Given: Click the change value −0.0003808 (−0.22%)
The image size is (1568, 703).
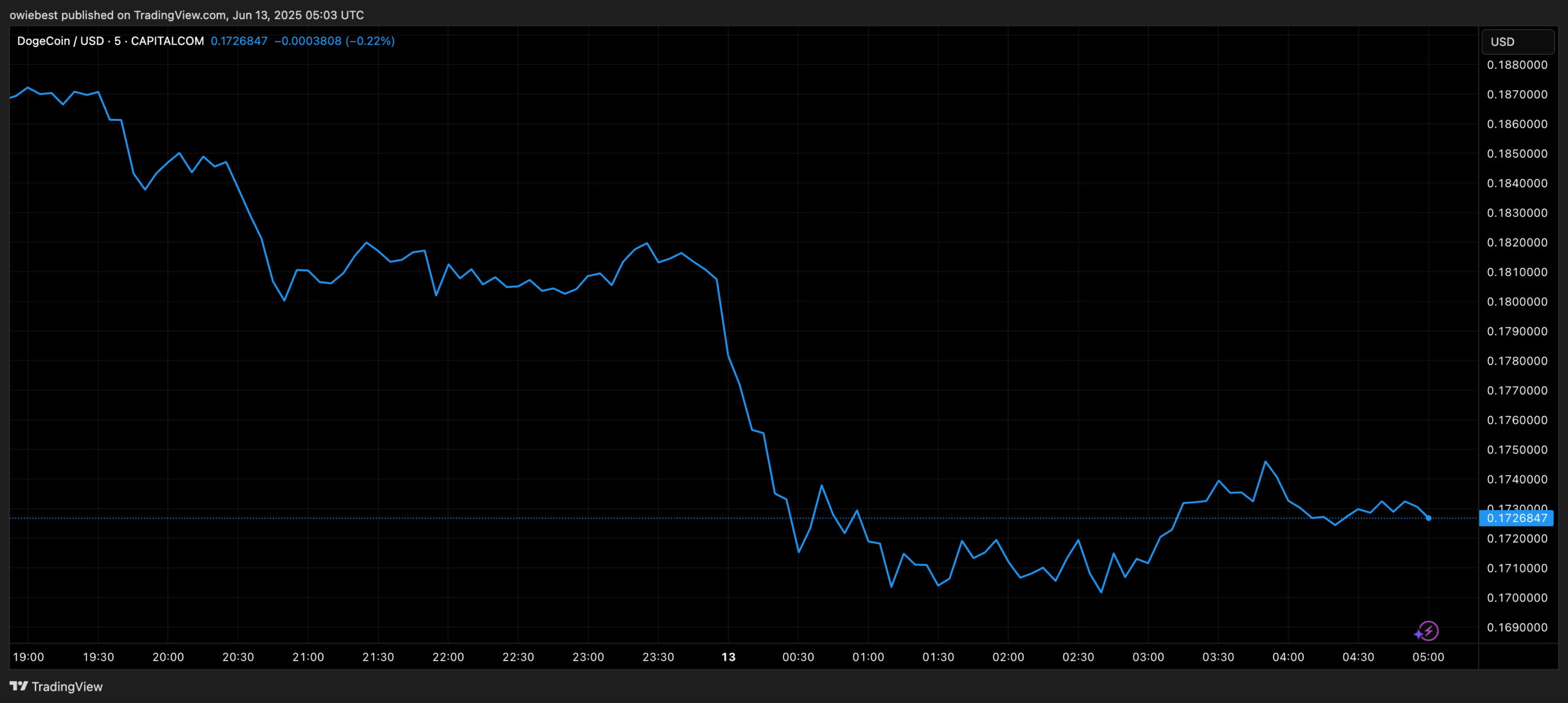Looking at the screenshot, I should coord(334,41).
